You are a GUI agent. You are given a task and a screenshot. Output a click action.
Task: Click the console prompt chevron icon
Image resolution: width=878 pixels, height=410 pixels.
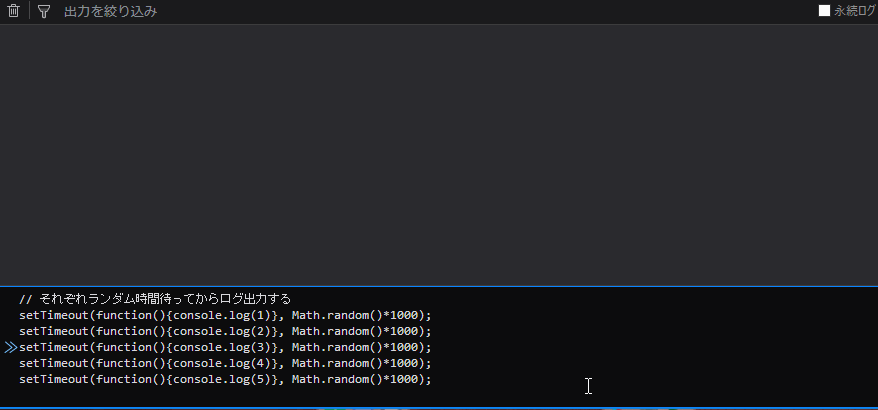click(11, 348)
